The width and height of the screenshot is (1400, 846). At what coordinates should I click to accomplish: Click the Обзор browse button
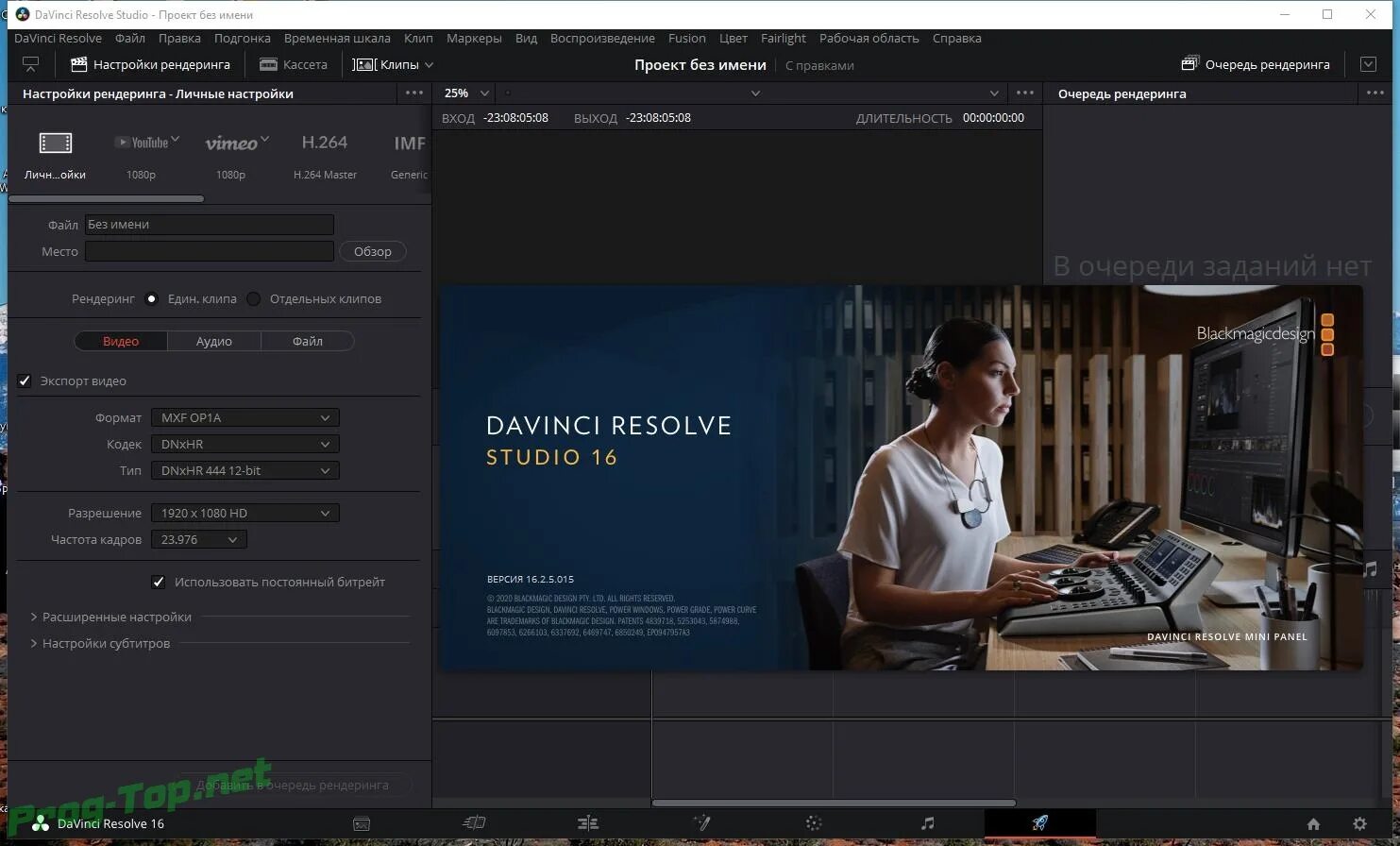372,251
